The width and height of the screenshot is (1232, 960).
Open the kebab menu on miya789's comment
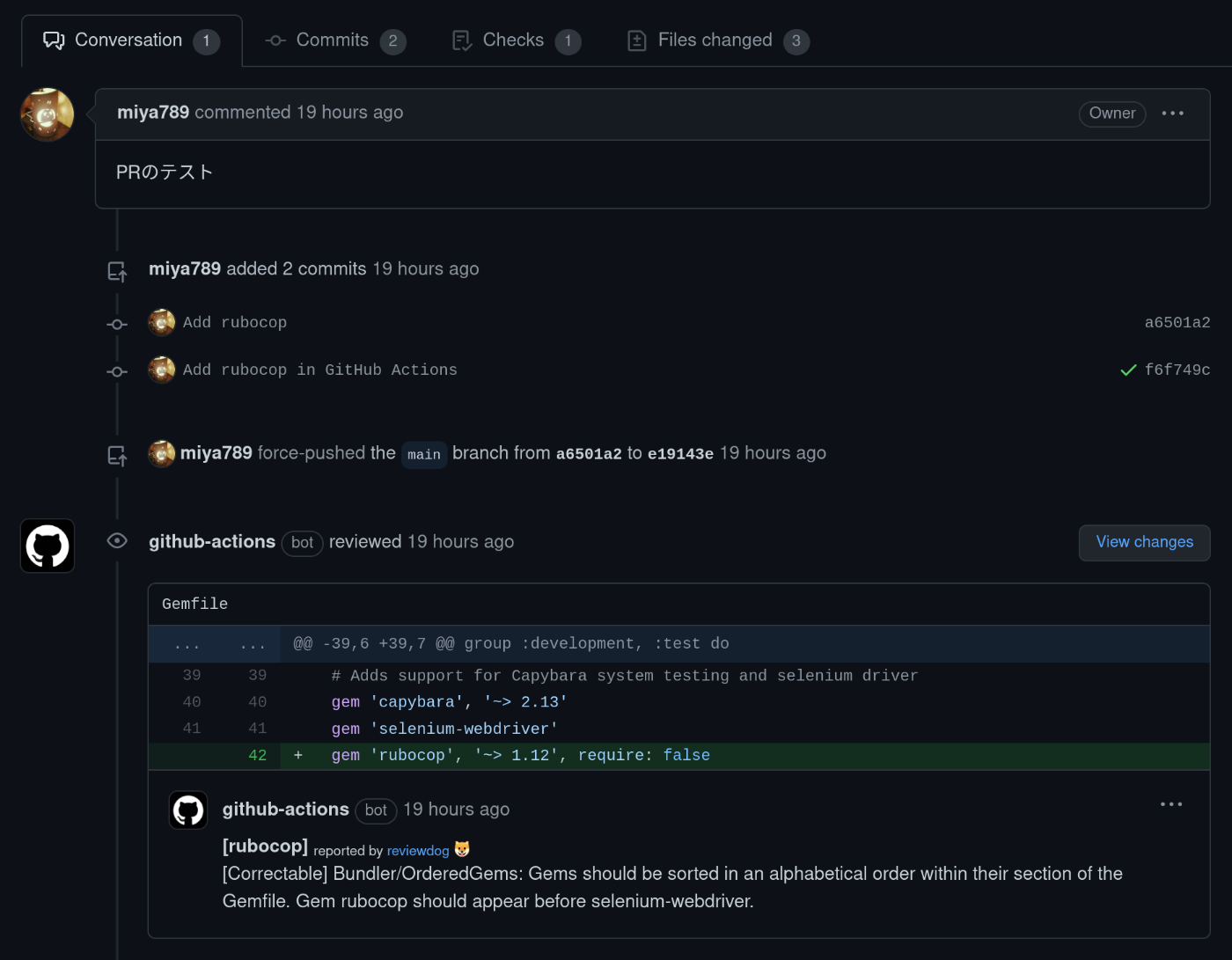(x=1173, y=113)
